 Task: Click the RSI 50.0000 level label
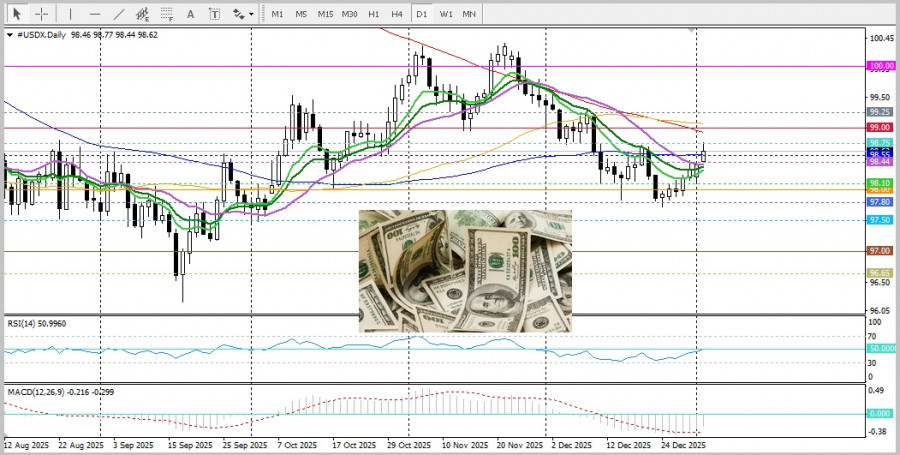point(882,349)
